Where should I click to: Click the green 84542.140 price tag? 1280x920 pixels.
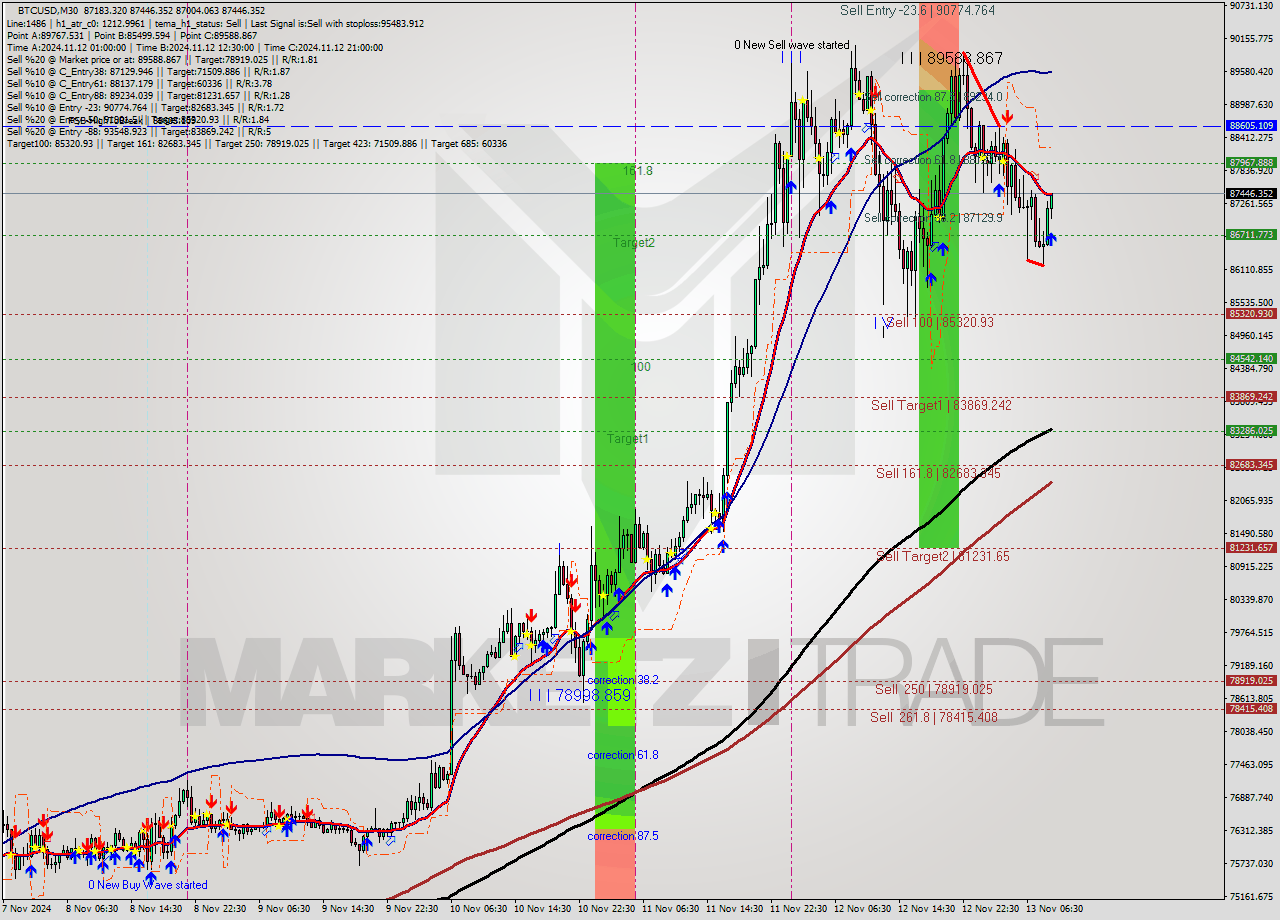1251,358
